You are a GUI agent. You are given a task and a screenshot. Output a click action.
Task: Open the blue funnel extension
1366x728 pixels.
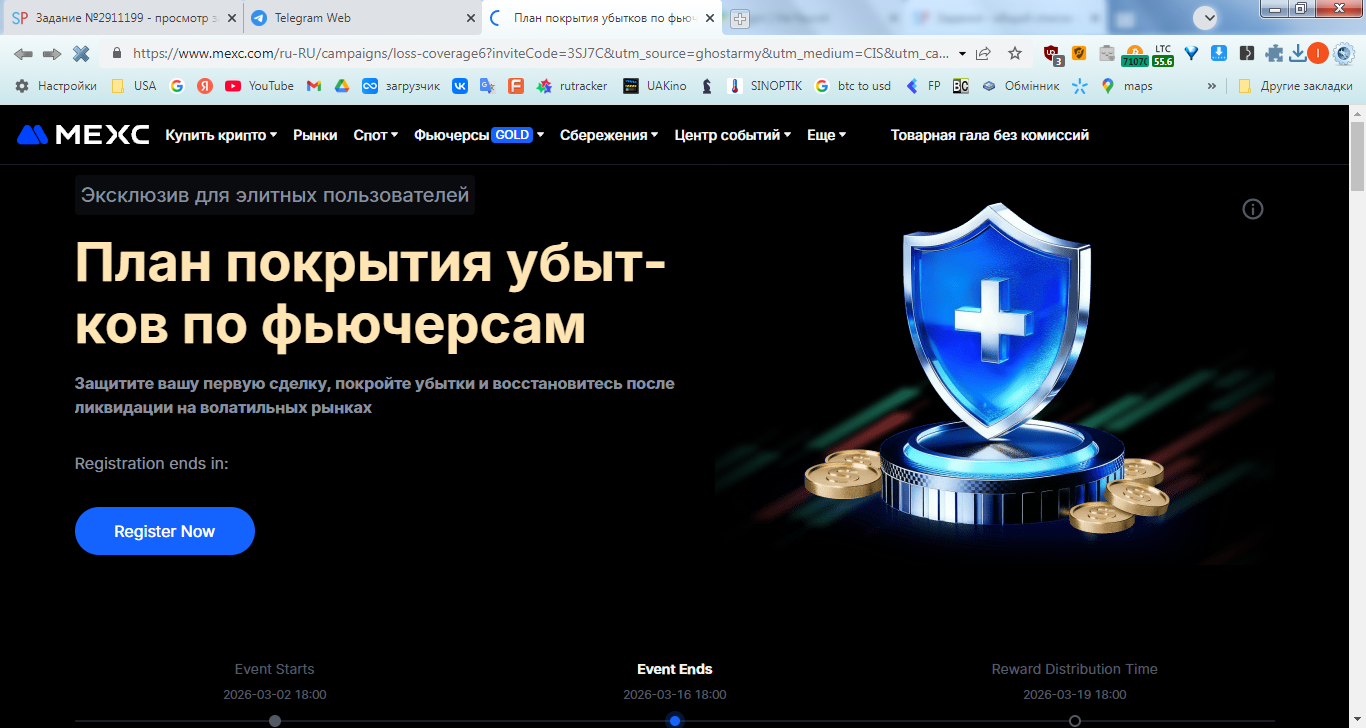tap(1191, 54)
